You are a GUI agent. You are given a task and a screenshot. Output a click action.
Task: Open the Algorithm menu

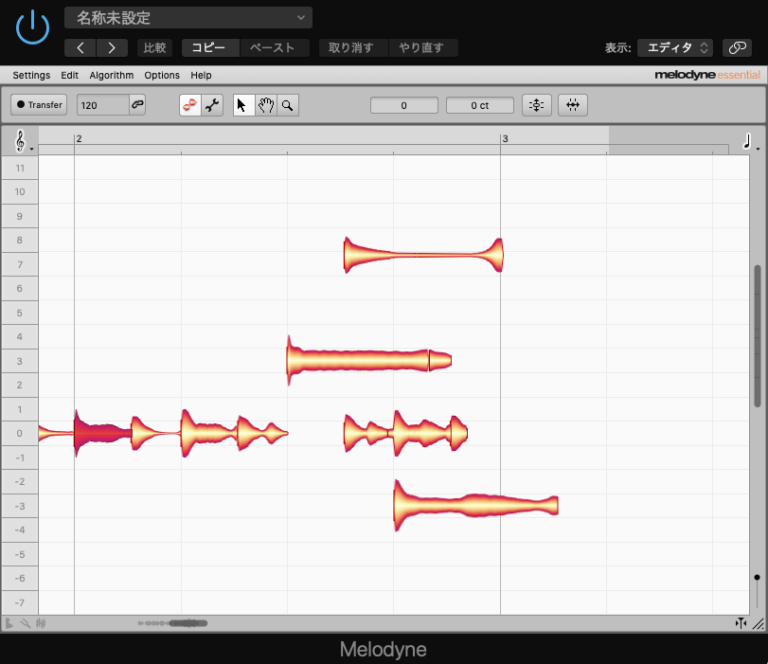point(111,75)
